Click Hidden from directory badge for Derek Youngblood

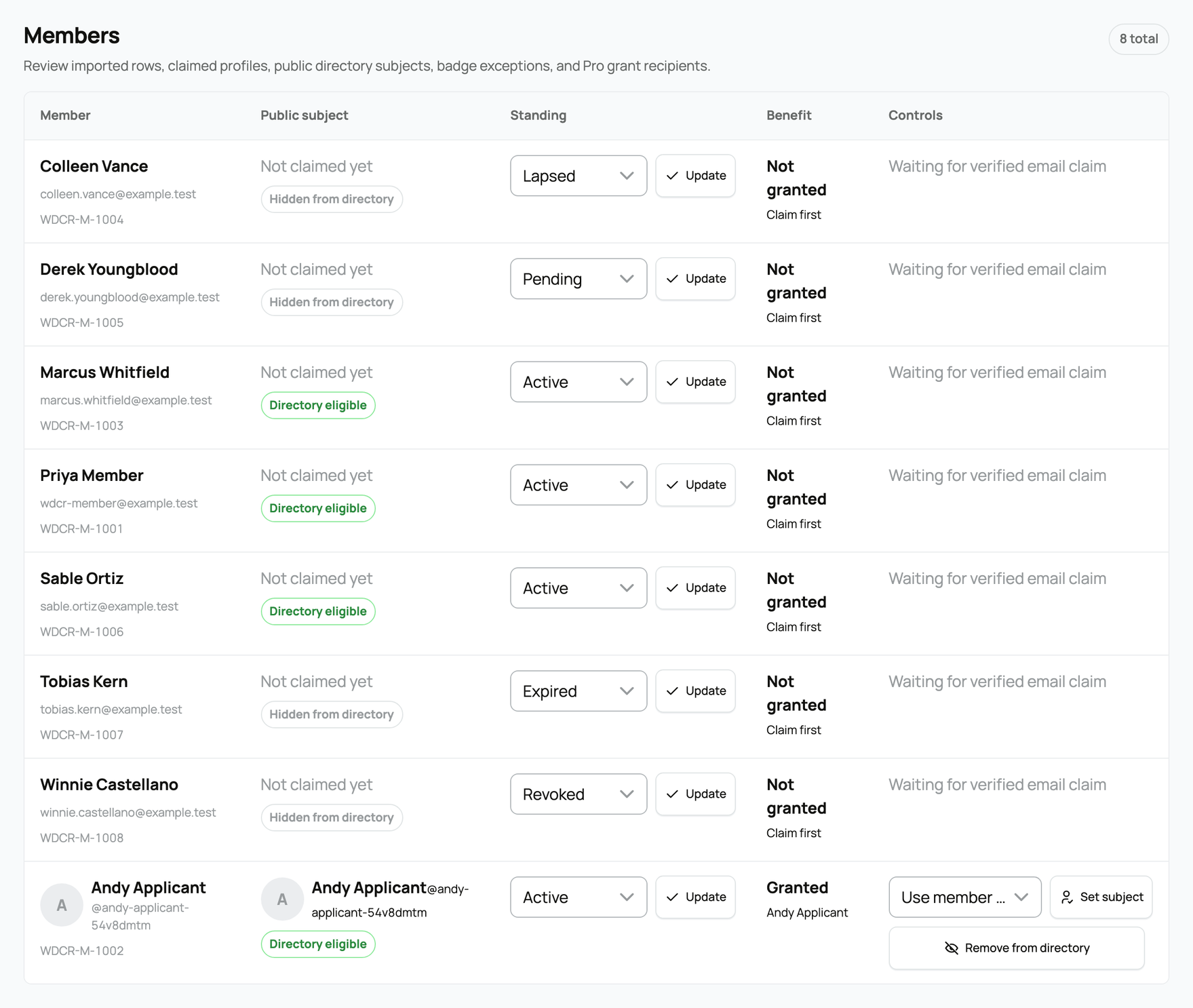click(x=332, y=303)
